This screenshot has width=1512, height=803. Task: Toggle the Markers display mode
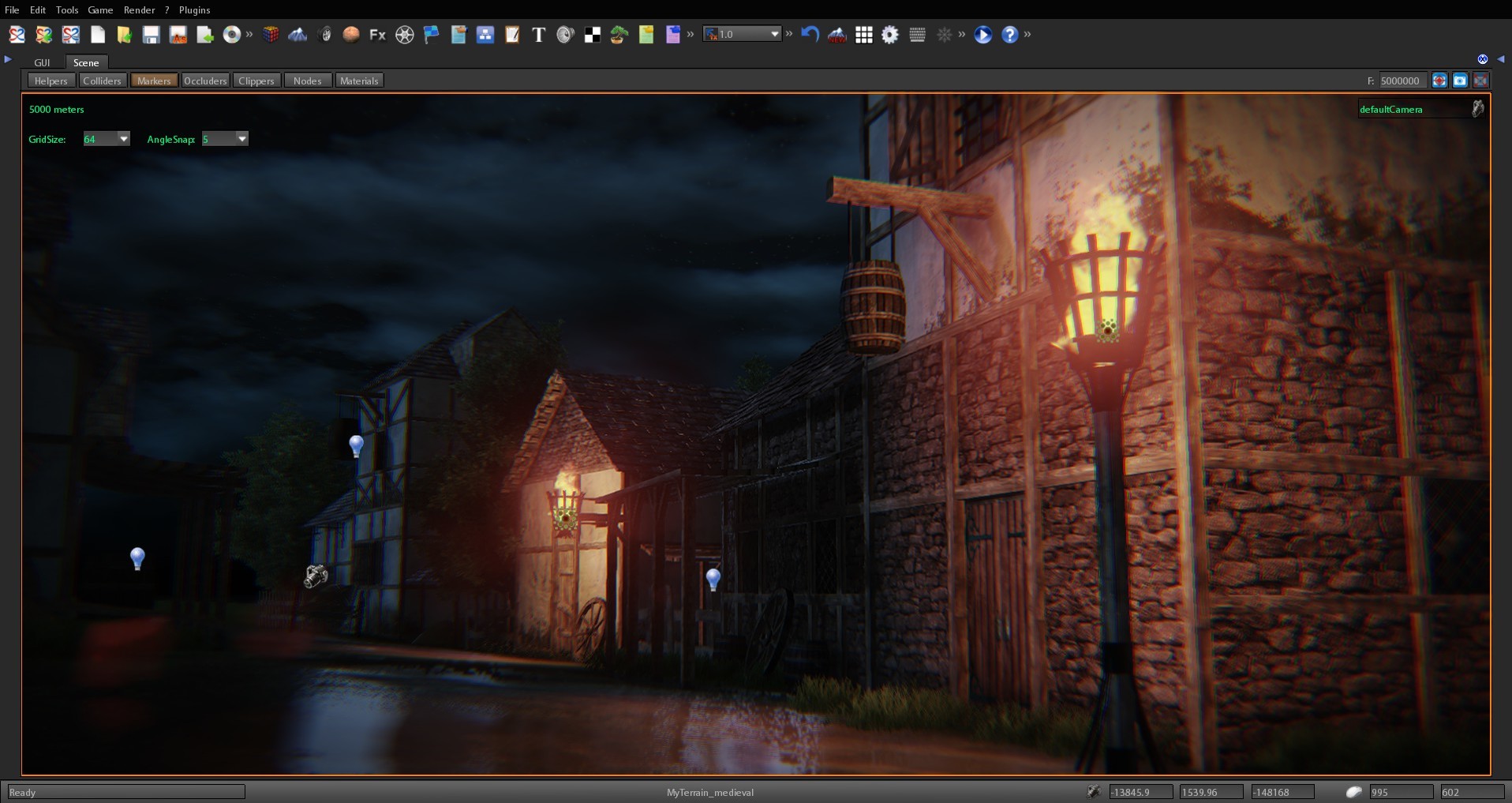[153, 80]
